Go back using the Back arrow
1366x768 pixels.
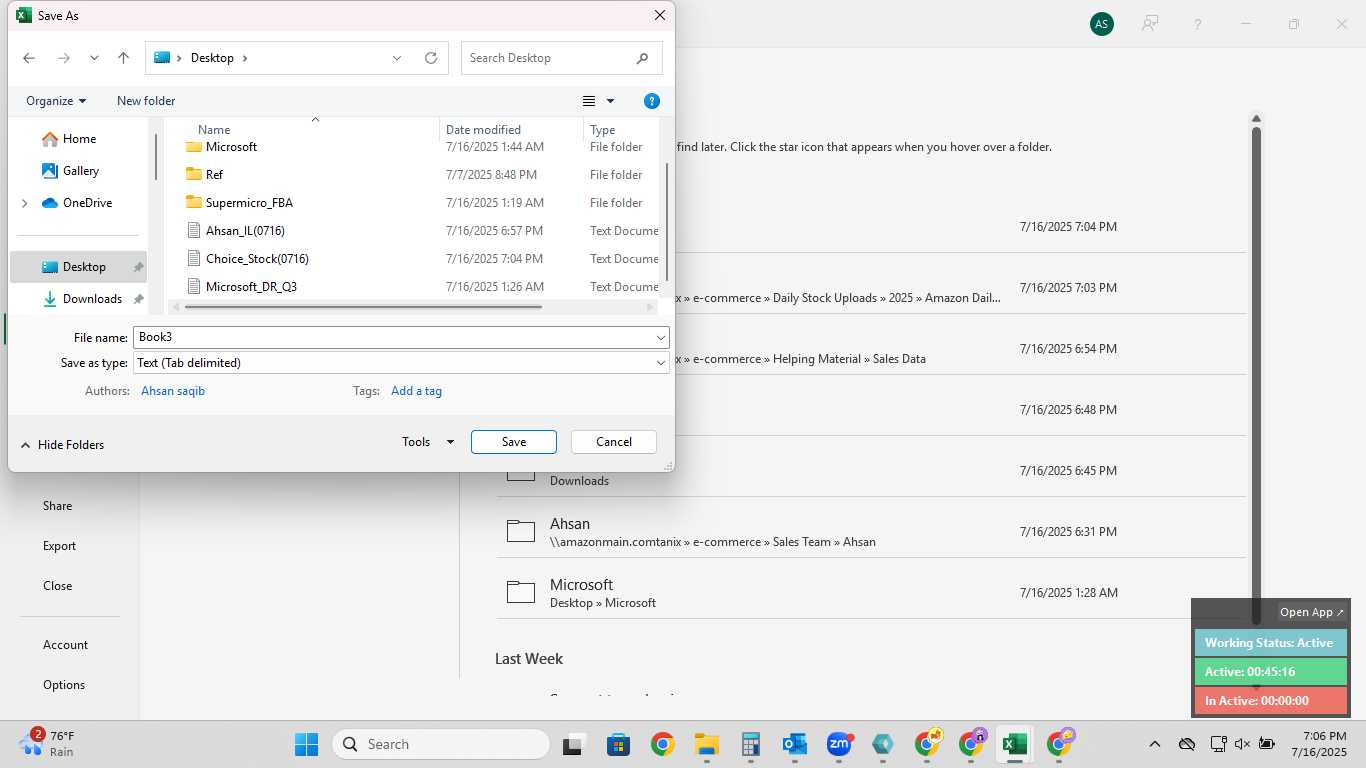pyautogui.click(x=29, y=58)
